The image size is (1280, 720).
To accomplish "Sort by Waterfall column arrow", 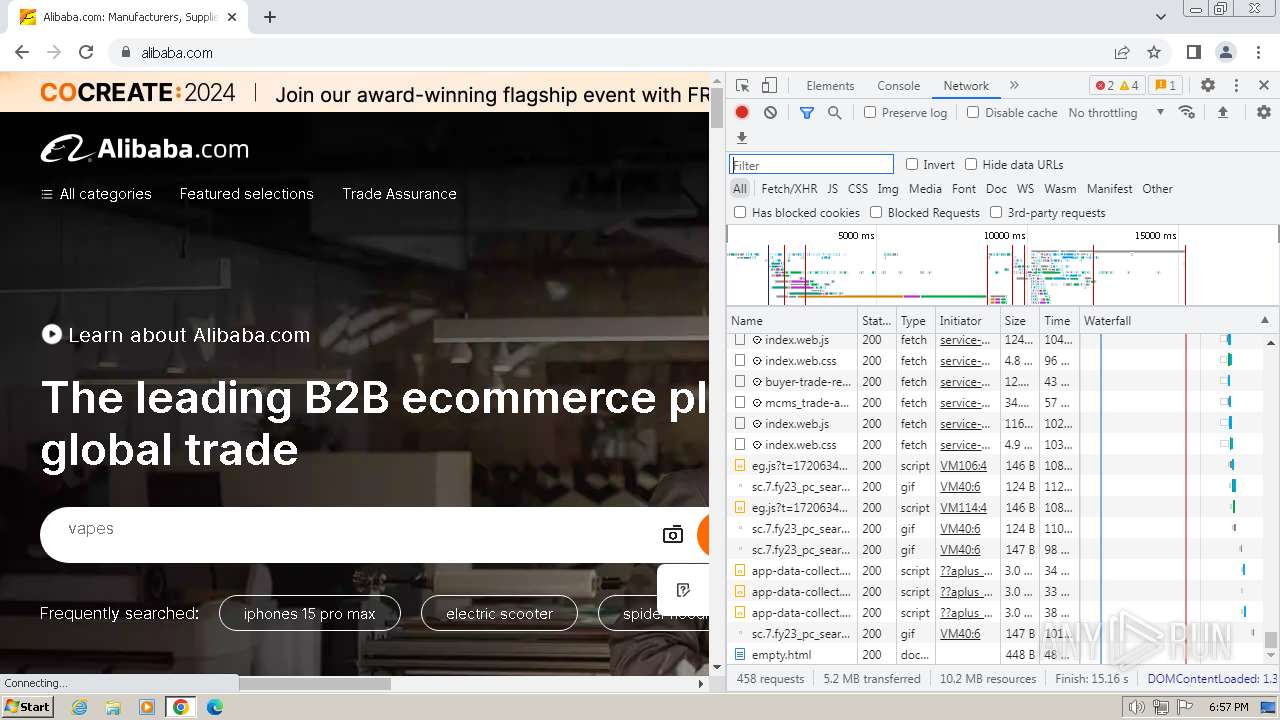I will [x=1264, y=320].
